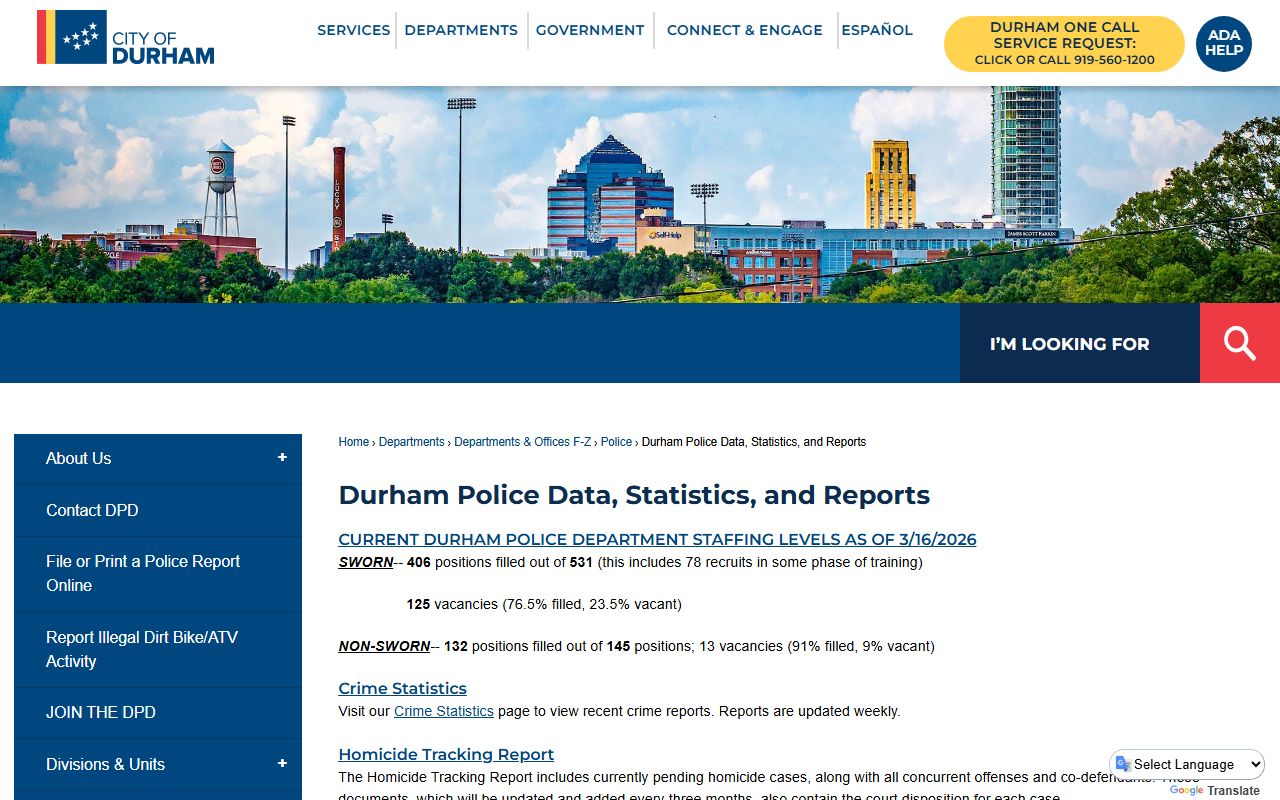Open the Select Language dropdown
The width and height of the screenshot is (1280, 800).
(x=1187, y=764)
